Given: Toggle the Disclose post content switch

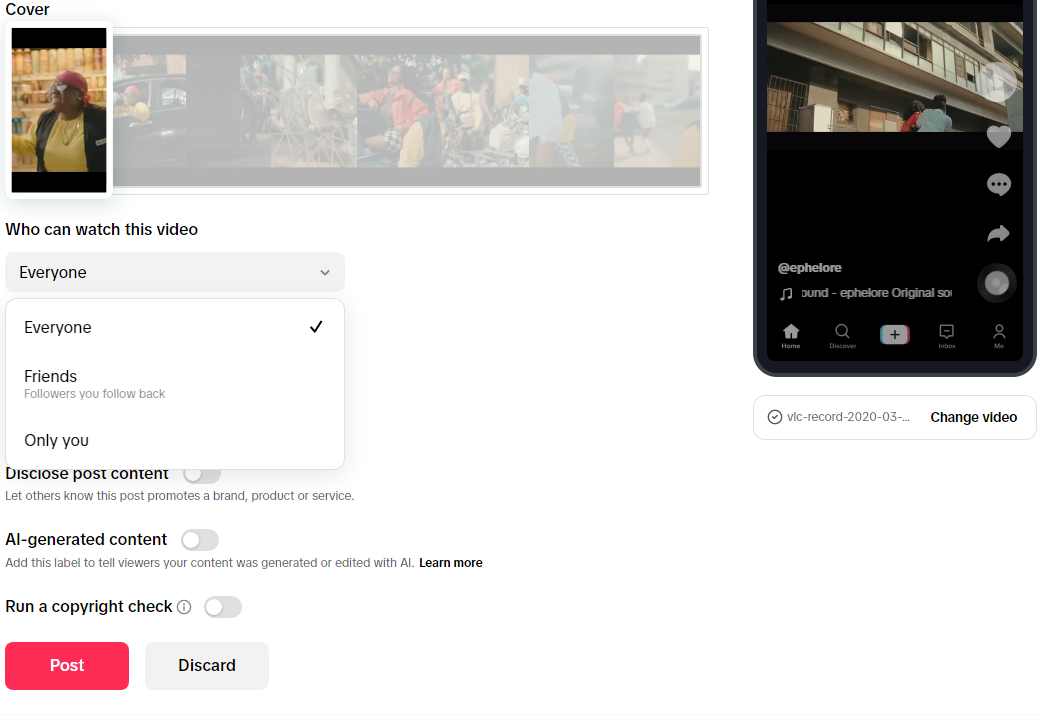Looking at the screenshot, I should [x=202, y=474].
